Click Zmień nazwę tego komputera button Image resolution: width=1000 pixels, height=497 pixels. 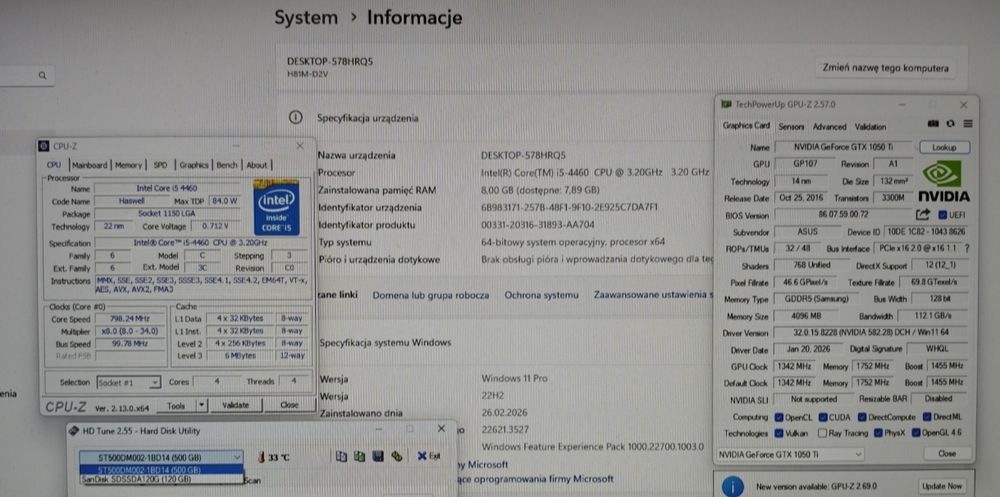click(x=885, y=68)
